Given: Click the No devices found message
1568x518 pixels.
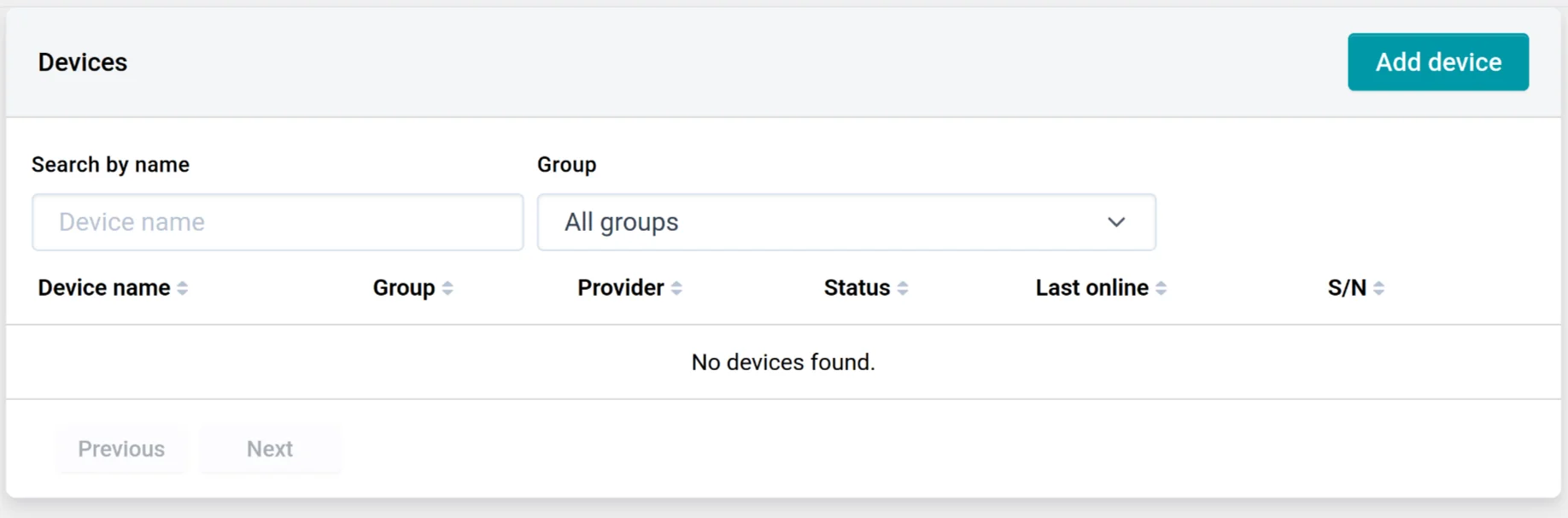Looking at the screenshot, I should (x=783, y=362).
